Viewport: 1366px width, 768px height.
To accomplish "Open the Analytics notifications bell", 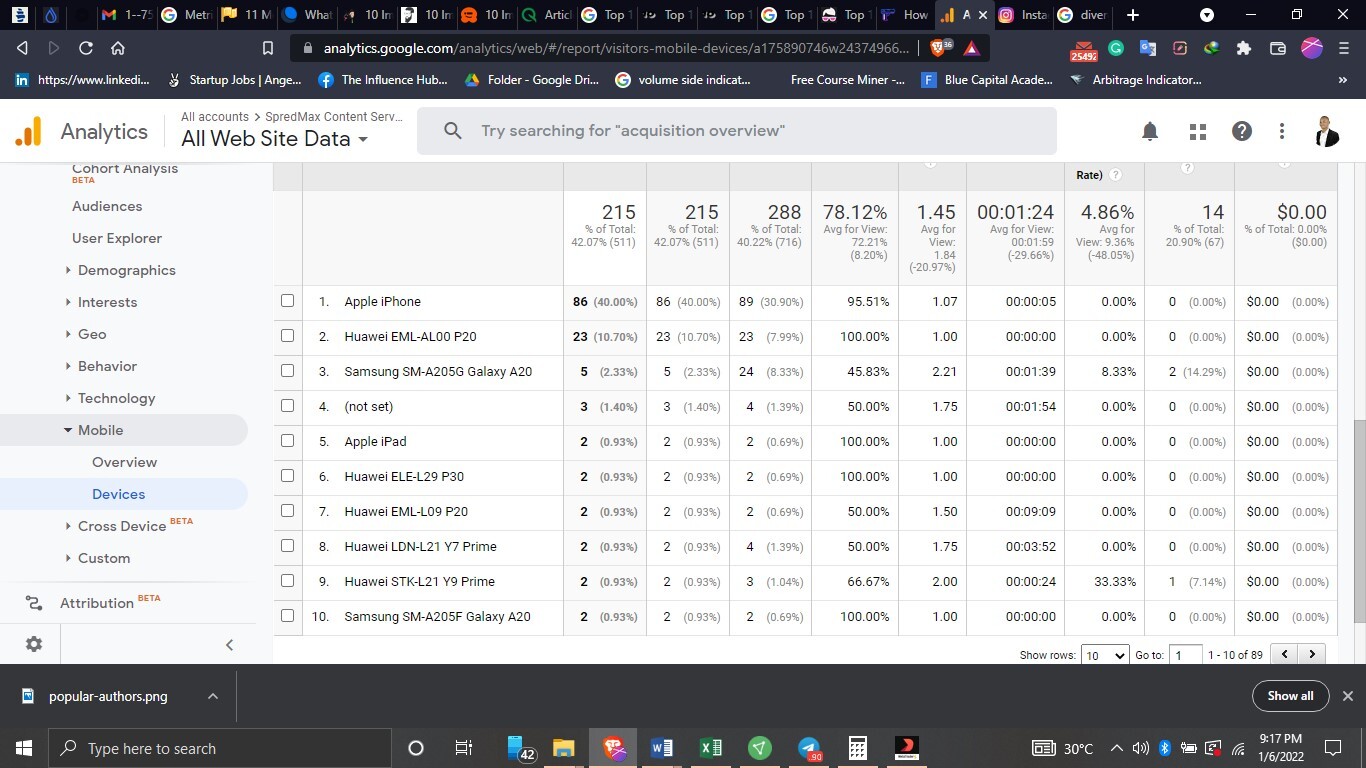I will point(1150,131).
